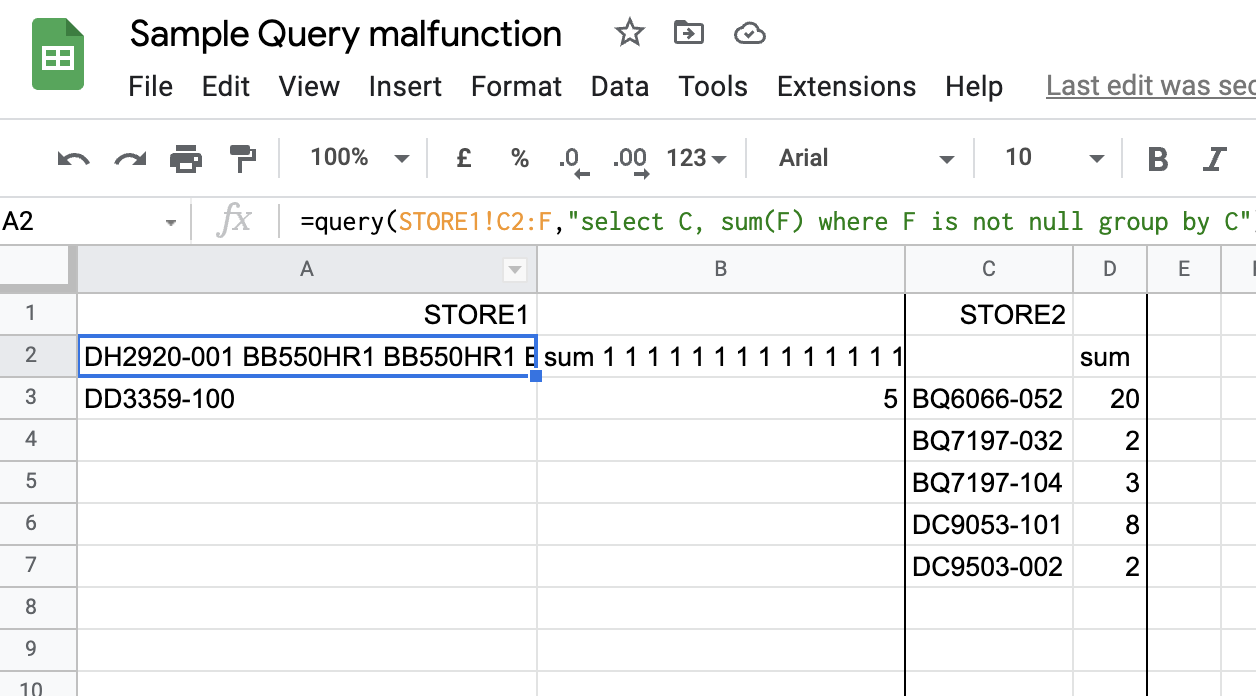Select column D header
The height and width of the screenshot is (696, 1256).
click(1110, 269)
